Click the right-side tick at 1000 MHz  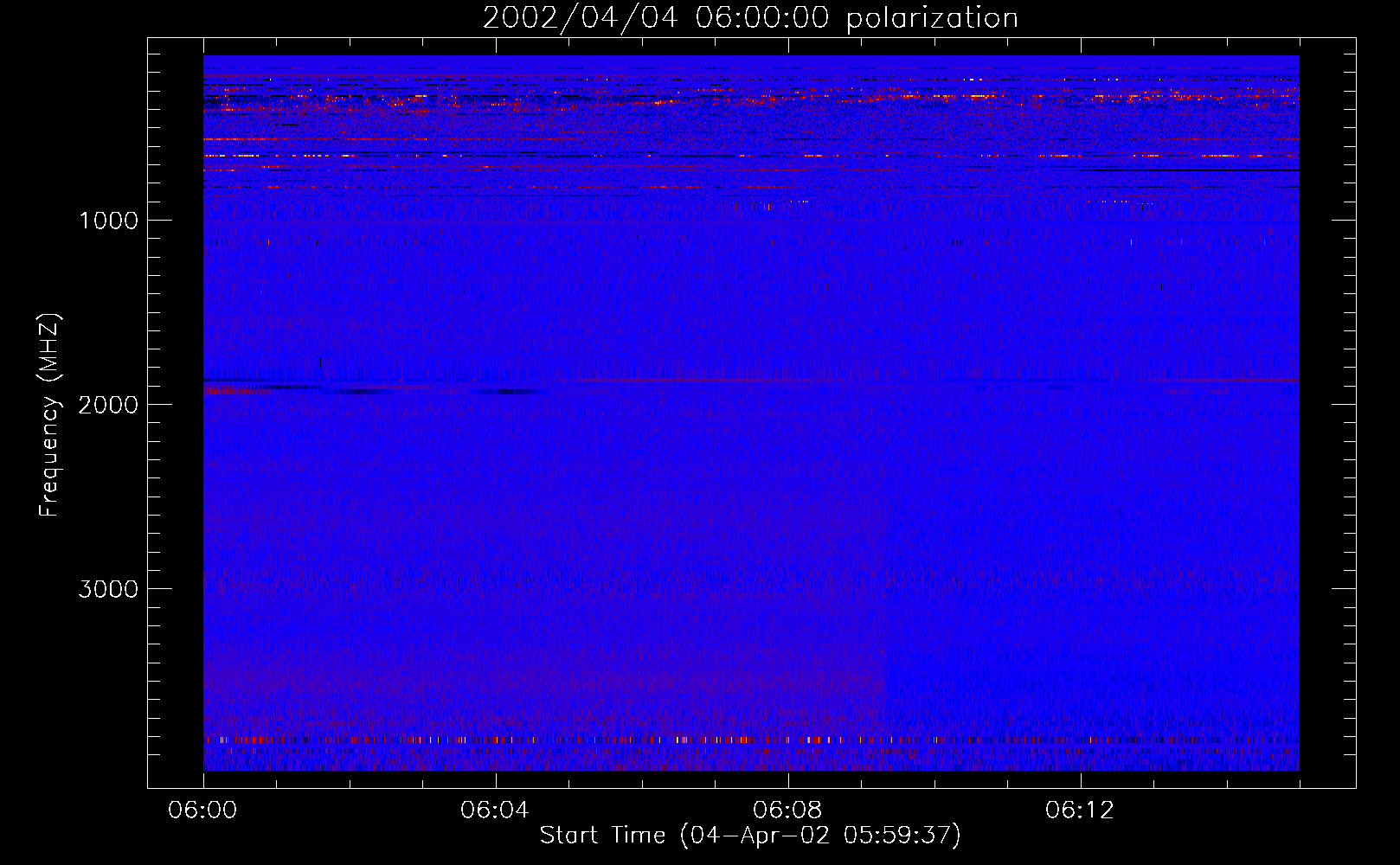click(x=1344, y=220)
